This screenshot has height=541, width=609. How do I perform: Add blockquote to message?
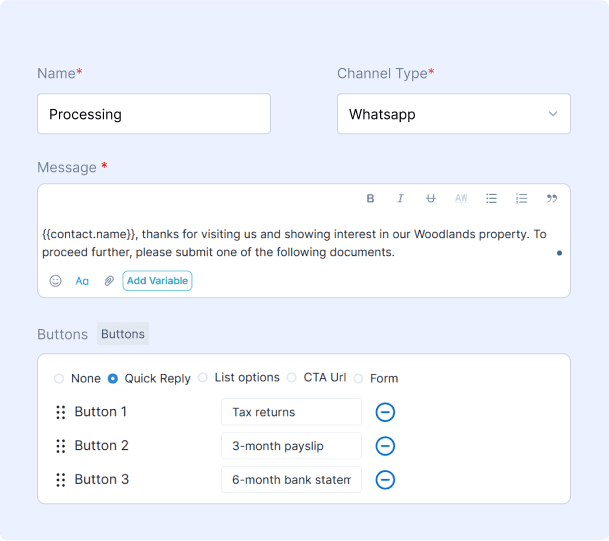tap(551, 199)
